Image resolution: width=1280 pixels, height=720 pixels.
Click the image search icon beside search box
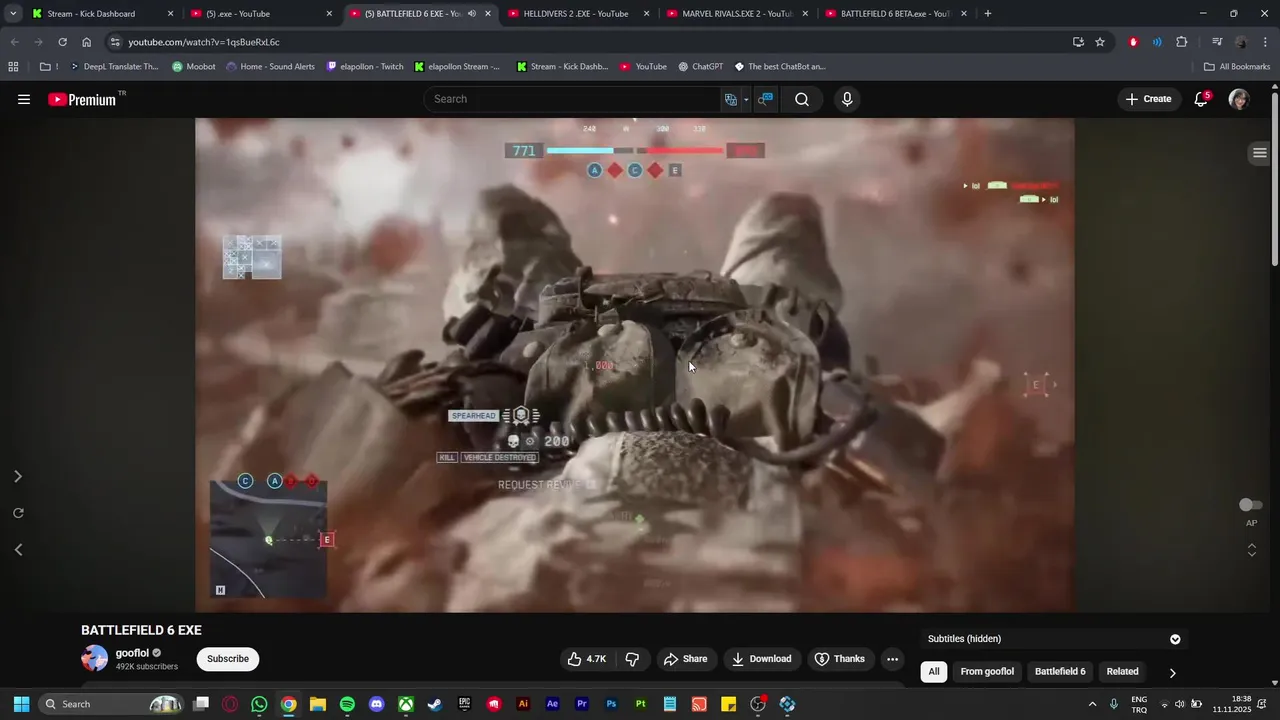pyautogui.click(x=765, y=99)
